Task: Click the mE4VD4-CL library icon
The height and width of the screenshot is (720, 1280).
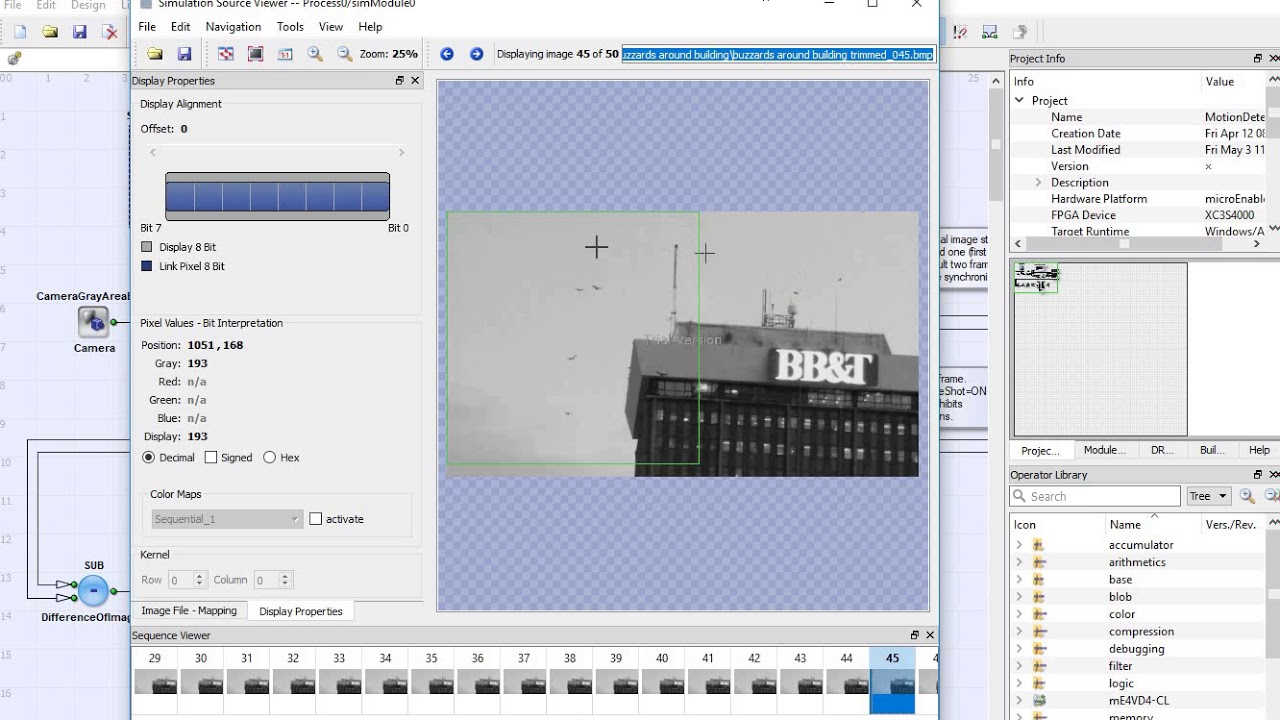Action: pyautogui.click(x=1039, y=701)
